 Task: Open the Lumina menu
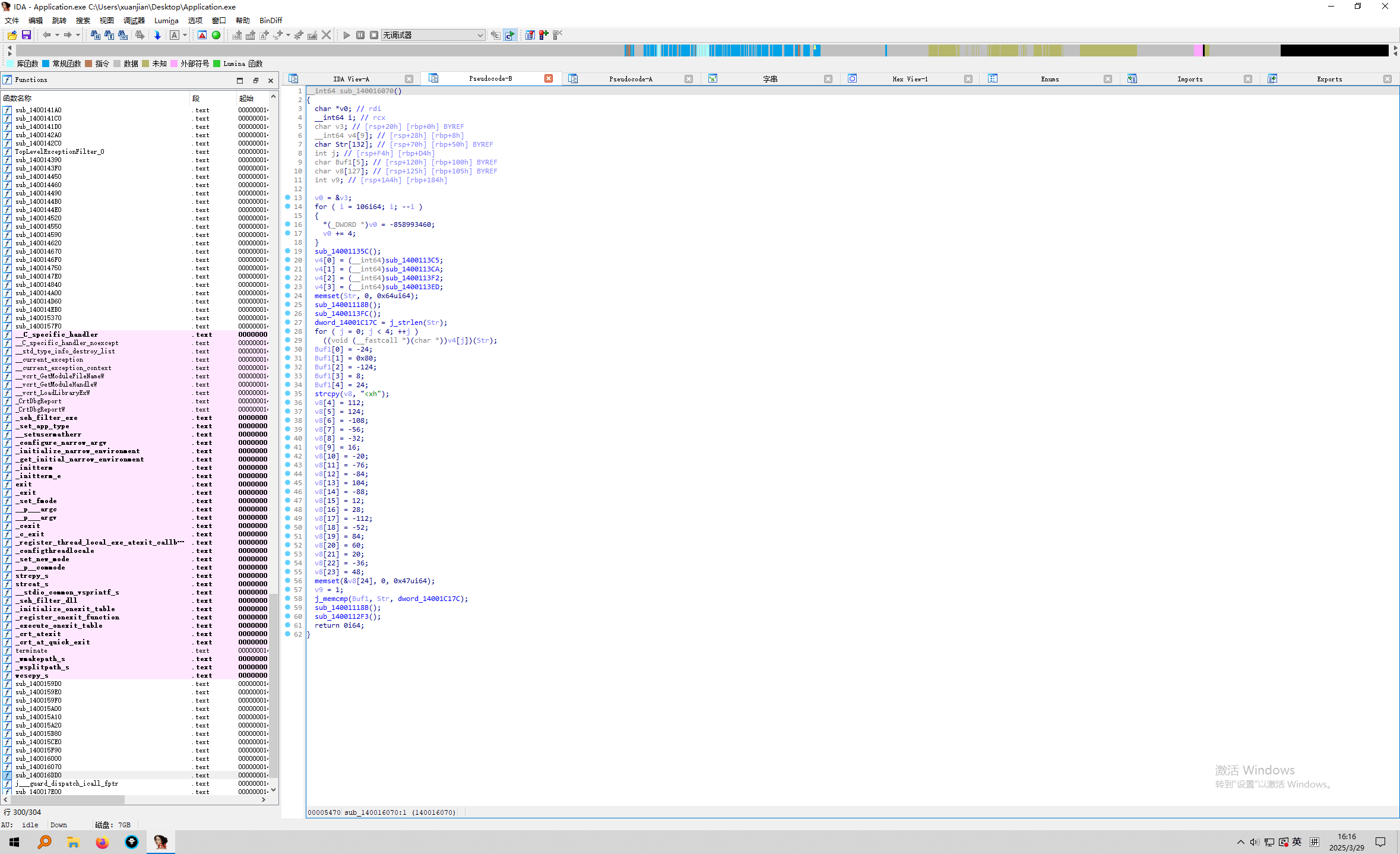click(x=166, y=20)
